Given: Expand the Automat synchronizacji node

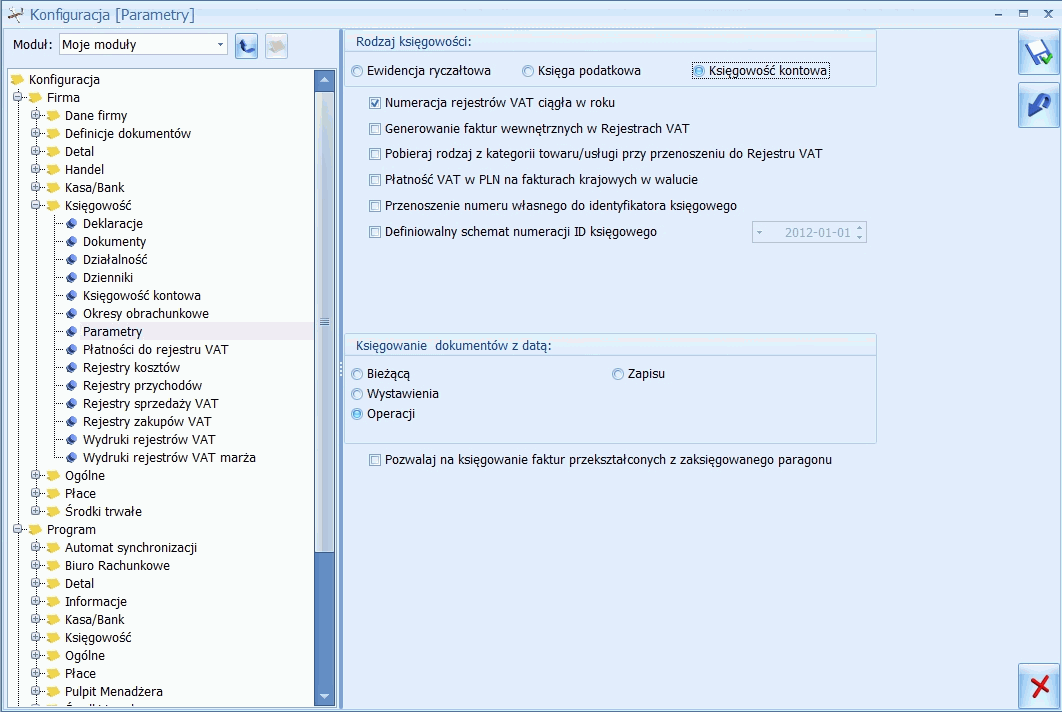Looking at the screenshot, I should point(36,547).
